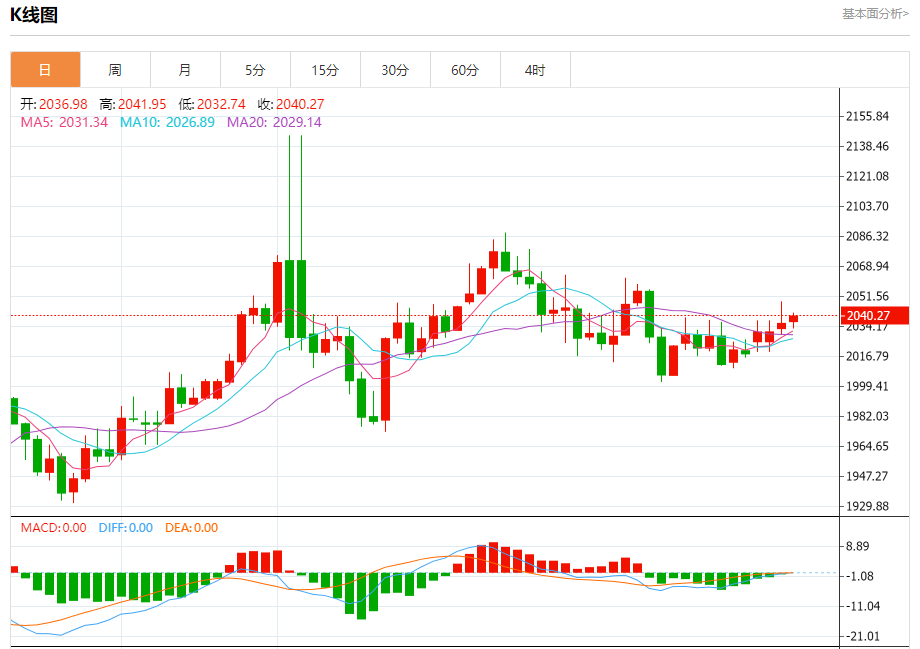
Task: Open the 基本面分析> link
Action: (875, 13)
